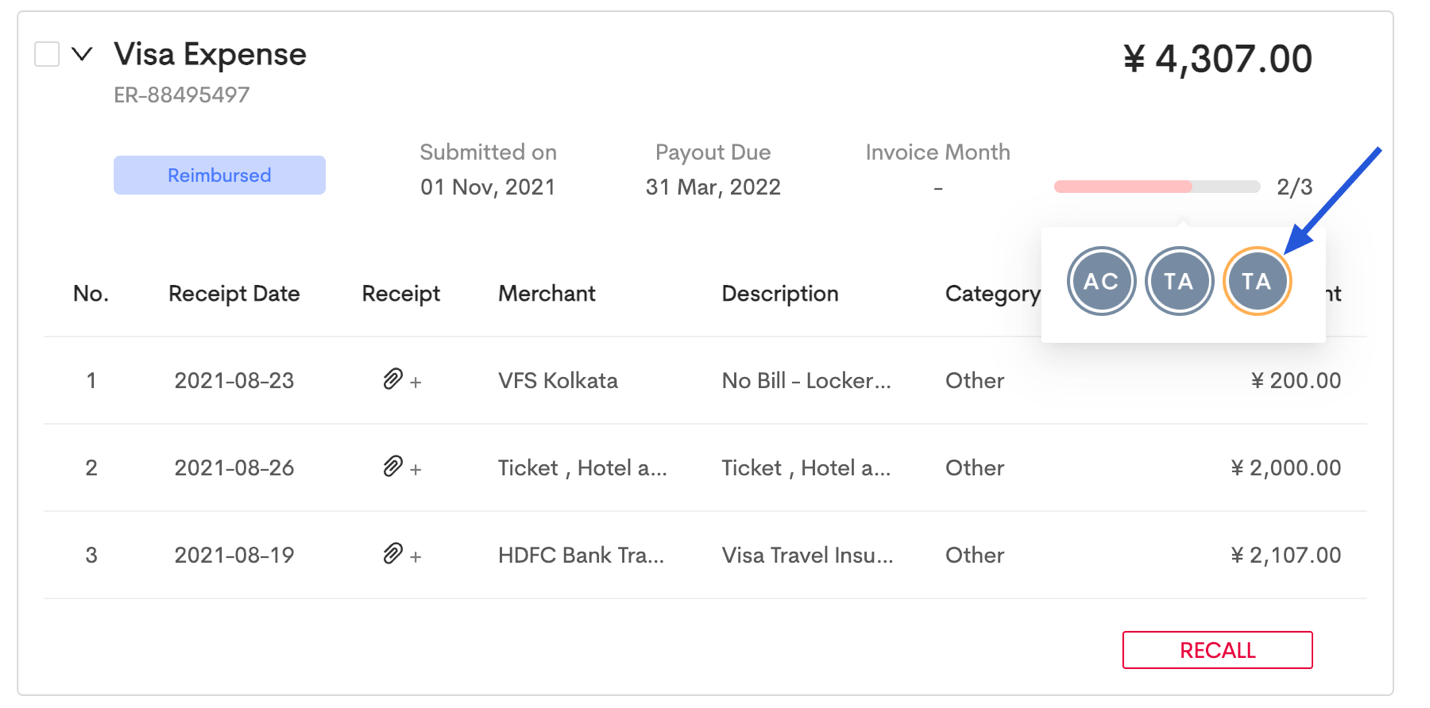Open receipt attachment for VFS Kolkata row
Image resolution: width=1430 pixels, height=708 pixels.
[392, 380]
